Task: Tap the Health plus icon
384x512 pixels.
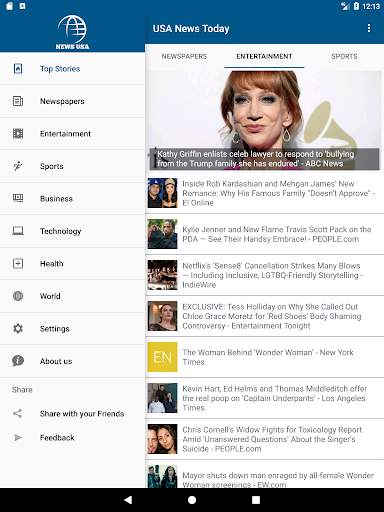Action: point(18,263)
